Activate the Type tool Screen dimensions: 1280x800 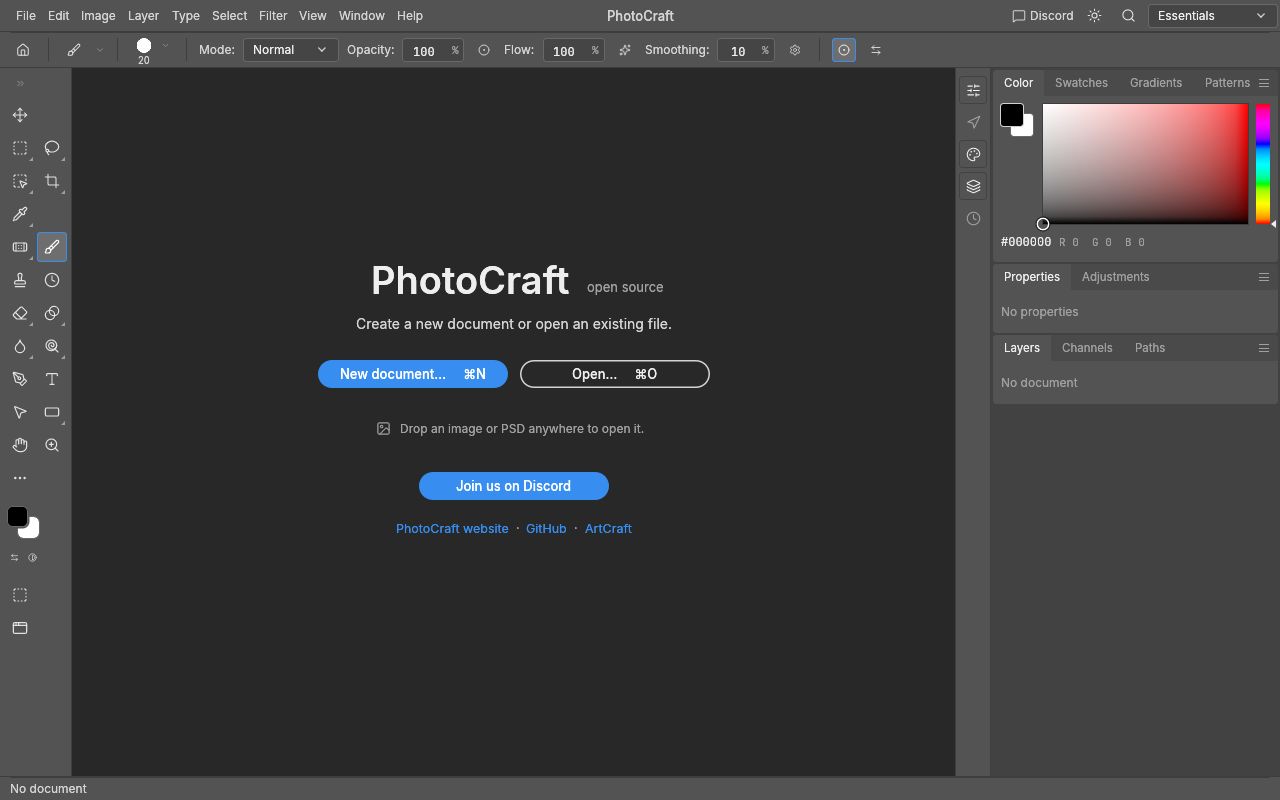pos(52,379)
